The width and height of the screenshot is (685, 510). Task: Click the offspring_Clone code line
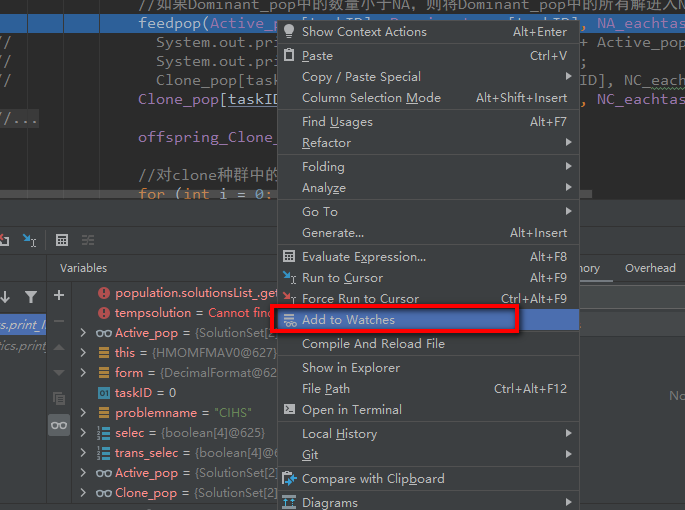coord(208,137)
